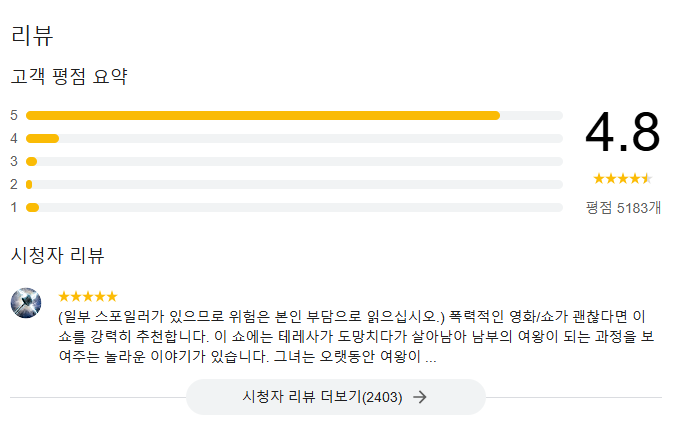Click the number 4 rating row label
This screenshot has height=427, width=699.
tap(14, 138)
